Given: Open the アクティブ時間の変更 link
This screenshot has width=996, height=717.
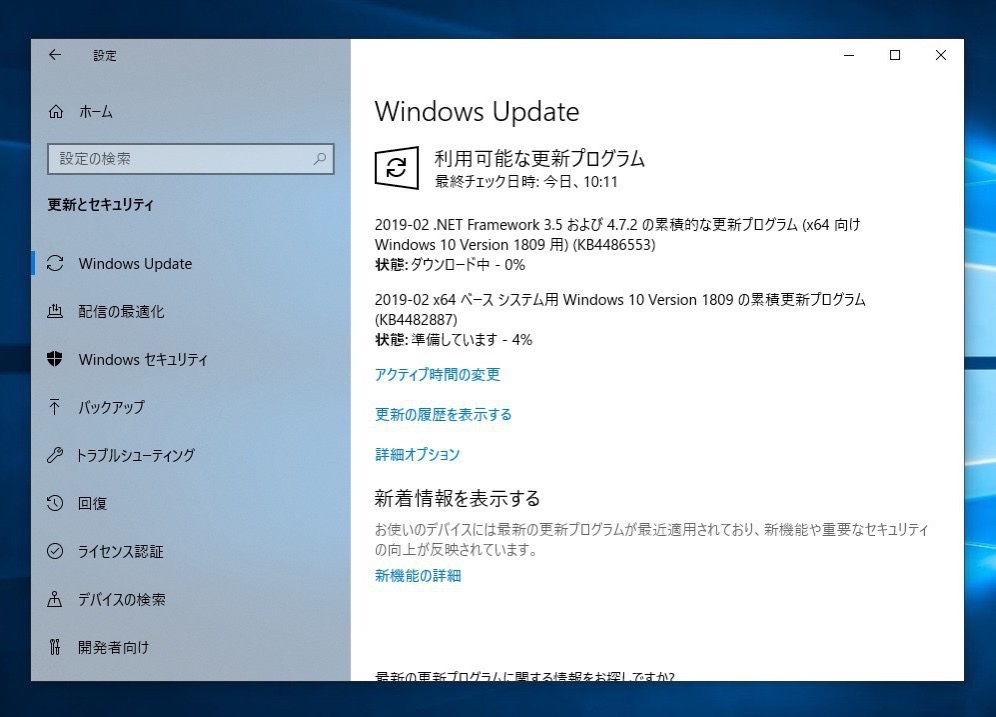Looking at the screenshot, I should 438,374.
